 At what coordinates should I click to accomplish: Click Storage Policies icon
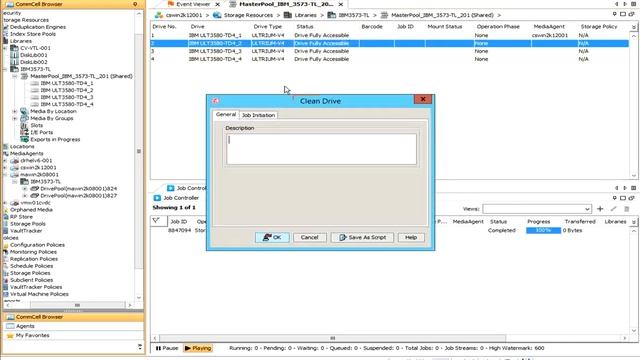click(x=6, y=273)
